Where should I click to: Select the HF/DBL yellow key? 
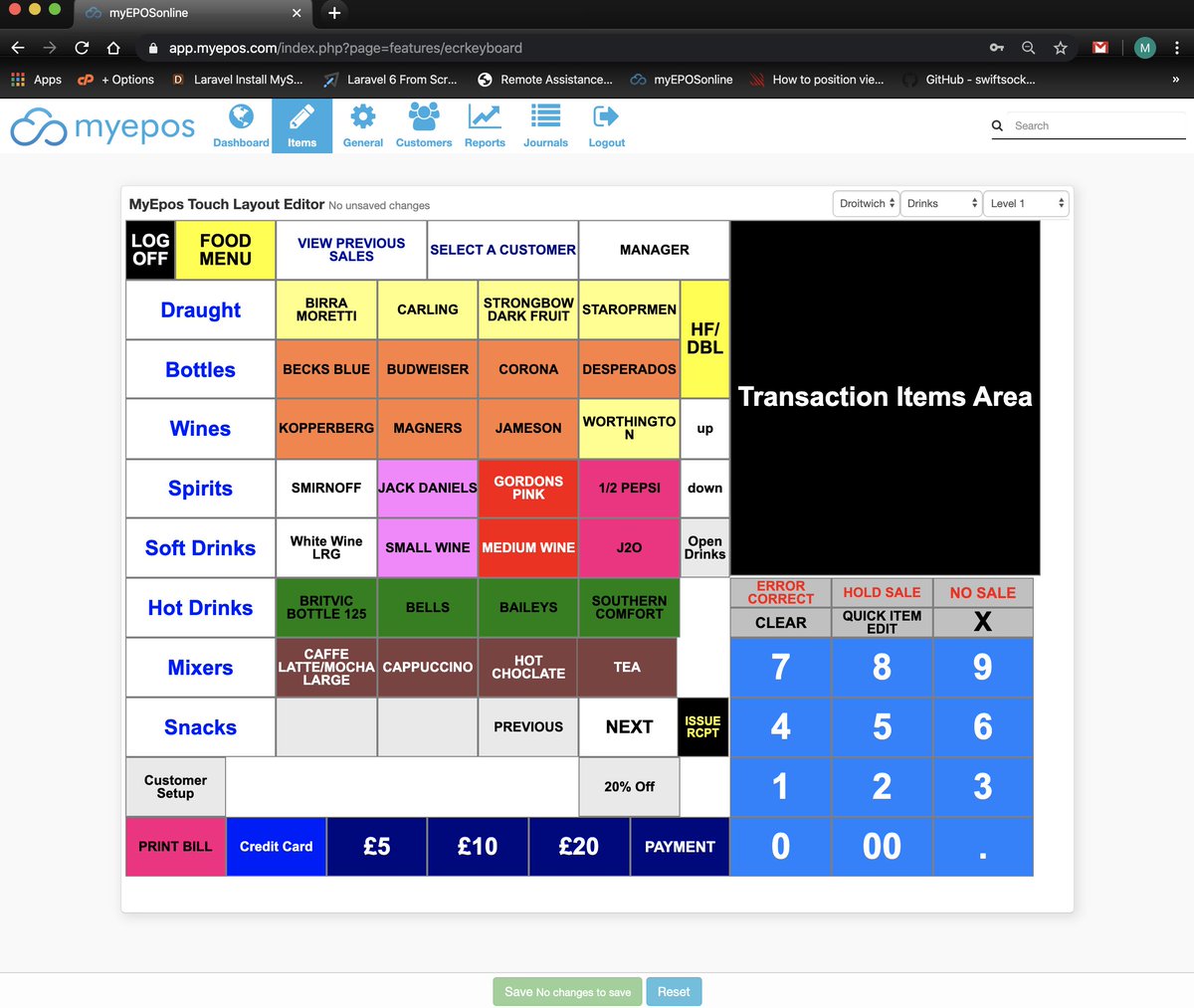(x=704, y=339)
